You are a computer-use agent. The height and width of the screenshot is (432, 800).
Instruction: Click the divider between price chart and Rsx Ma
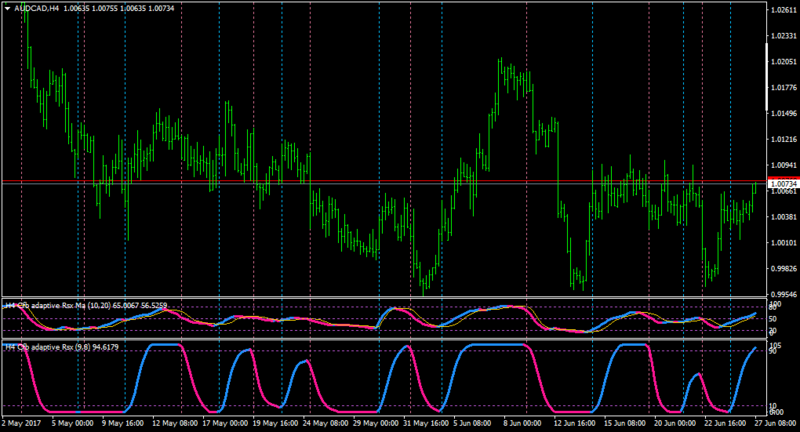(x=384, y=297)
